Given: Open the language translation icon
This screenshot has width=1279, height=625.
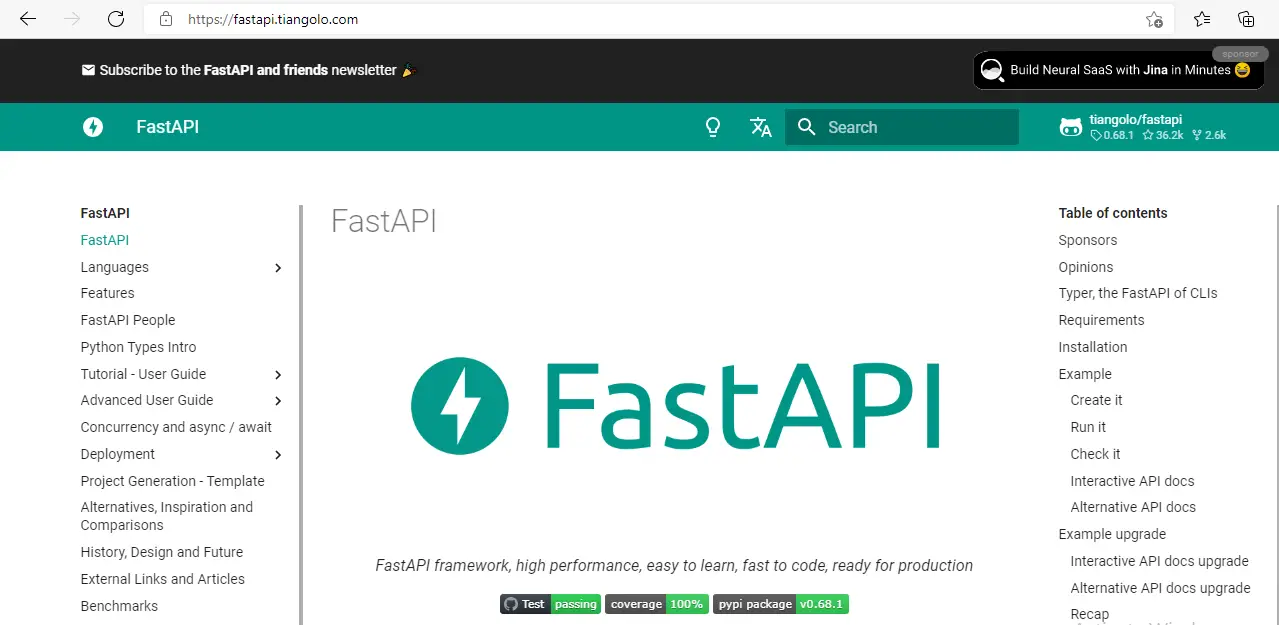Looking at the screenshot, I should pos(761,127).
